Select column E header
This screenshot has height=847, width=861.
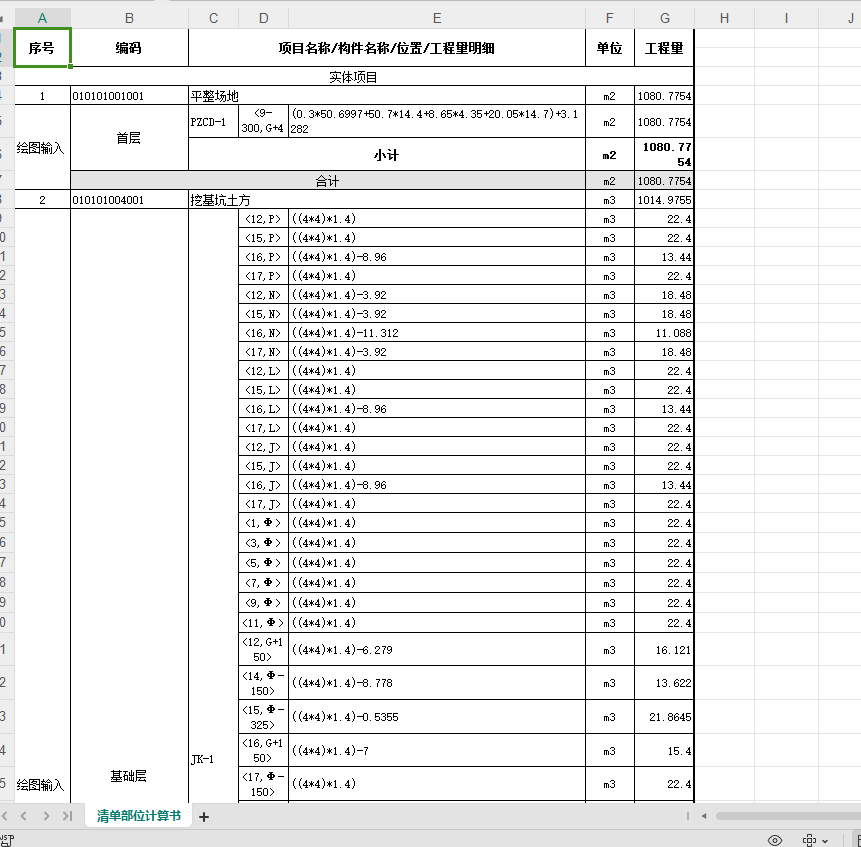tap(437, 19)
